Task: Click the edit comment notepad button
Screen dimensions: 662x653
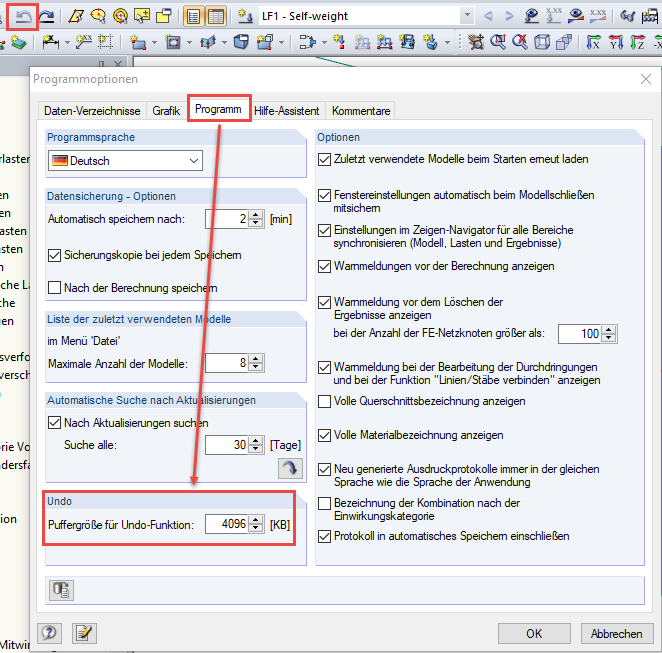Action: [84, 633]
